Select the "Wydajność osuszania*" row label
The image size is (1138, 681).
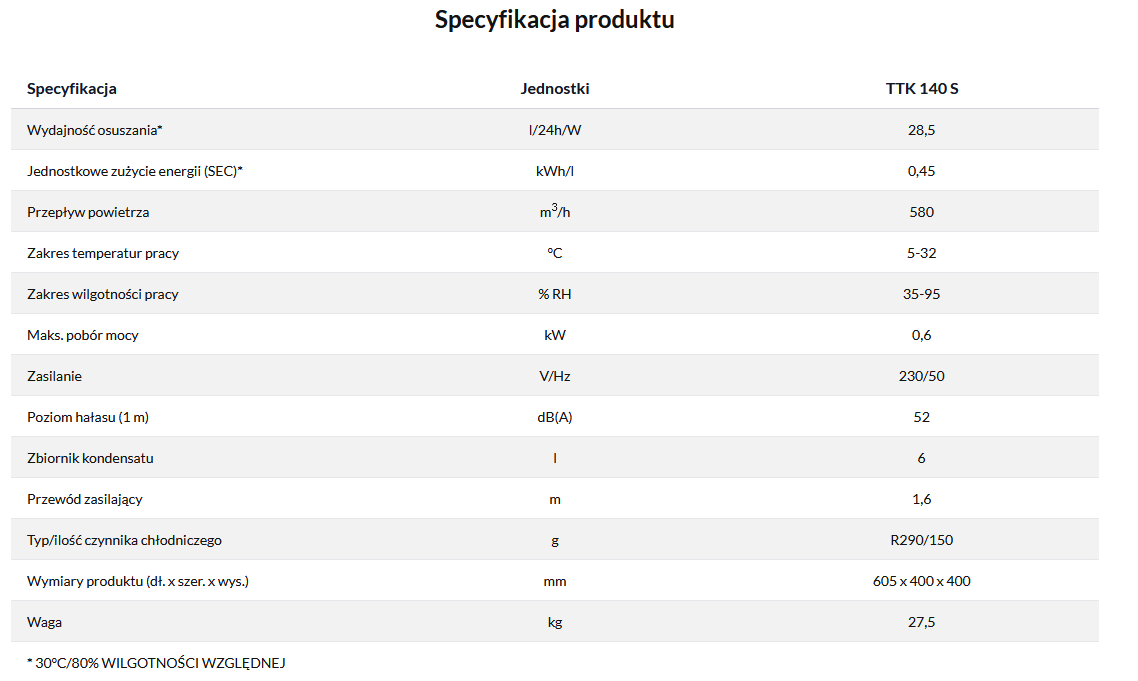(95, 130)
